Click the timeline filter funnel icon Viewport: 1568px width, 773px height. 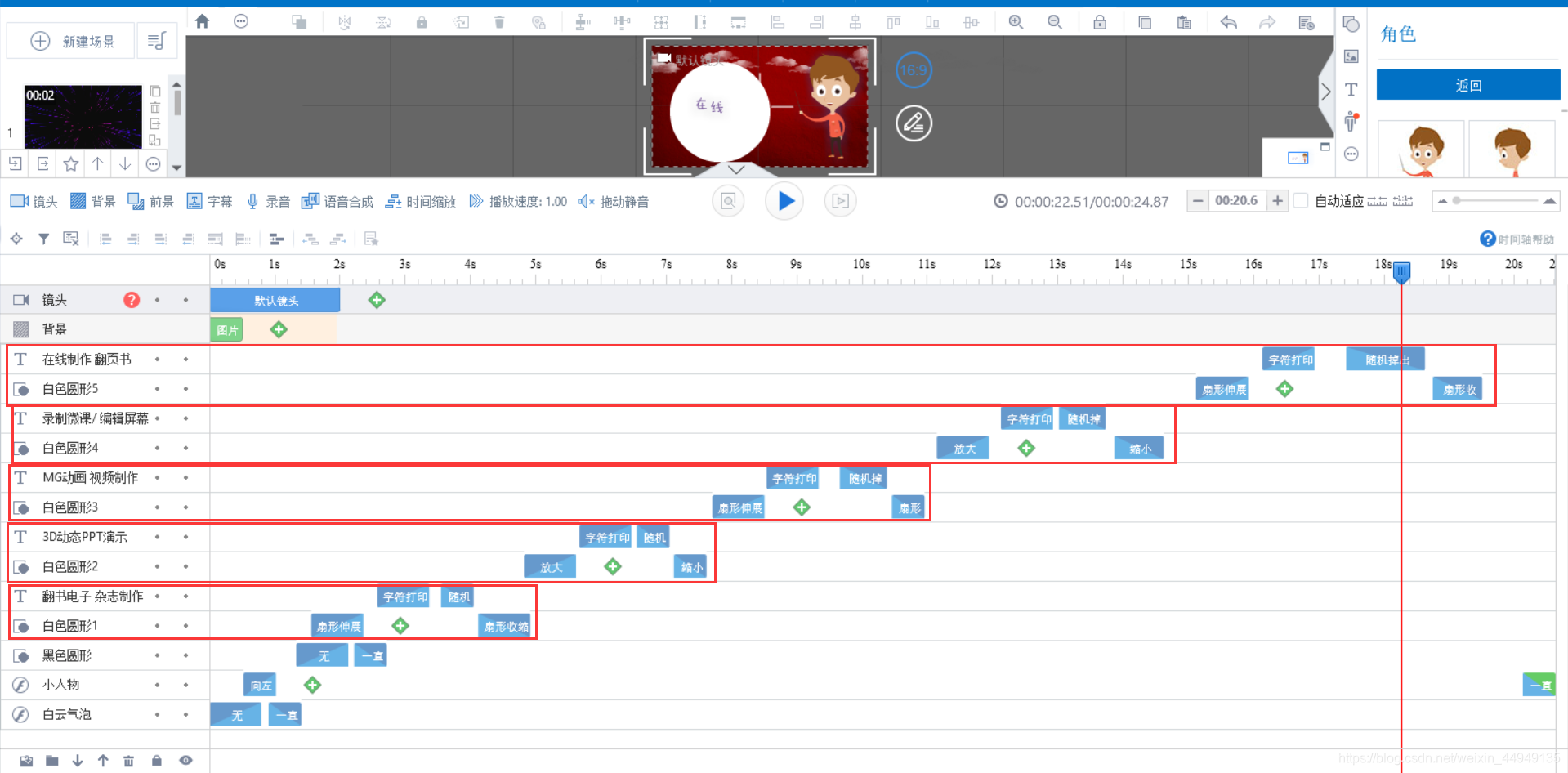pyautogui.click(x=44, y=239)
